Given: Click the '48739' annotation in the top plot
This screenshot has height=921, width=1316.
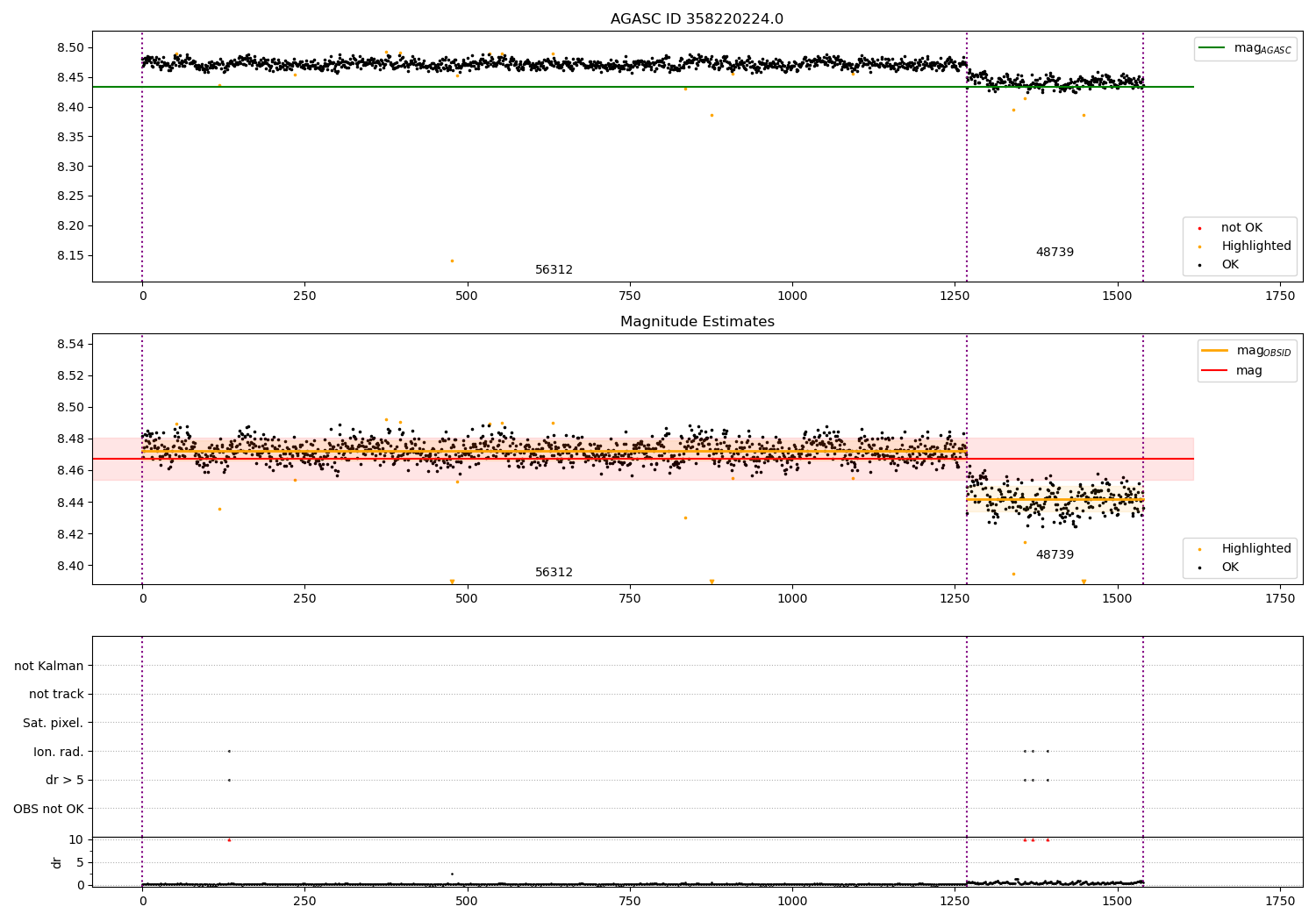Looking at the screenshot, I should tap(1055, 253).
